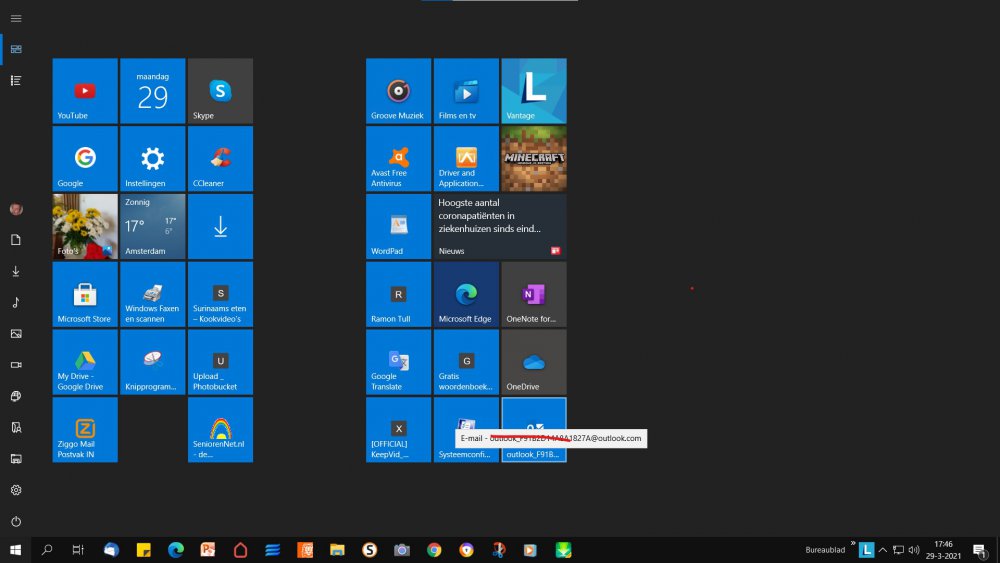Expand the Start hamburger menu
Viewport: 1000px width, 563px height.
(16, 18)
